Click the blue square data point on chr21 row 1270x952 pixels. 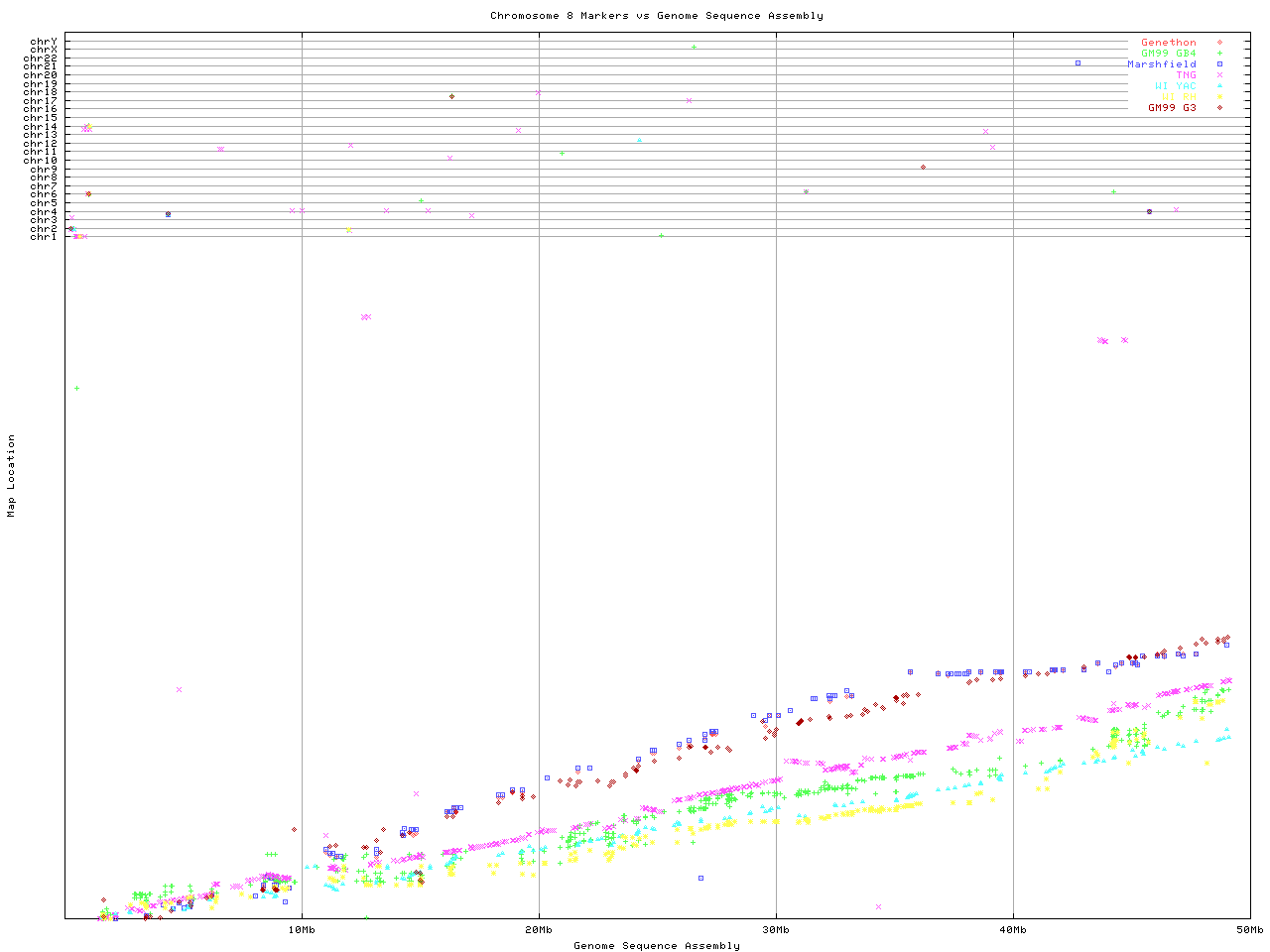[1078, 63]
